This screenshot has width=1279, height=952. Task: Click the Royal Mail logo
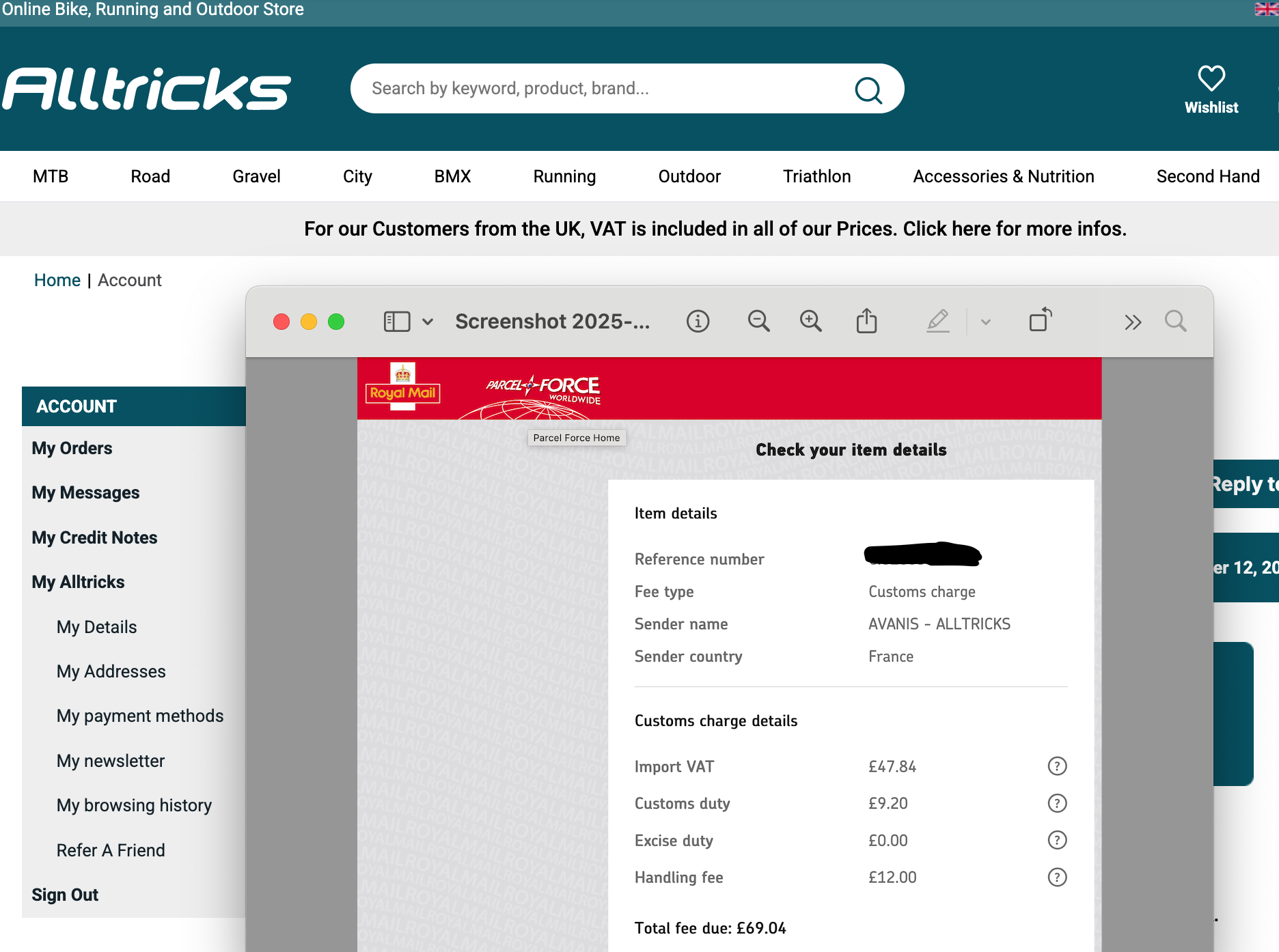pyautogui.click(x=402, y=388)
